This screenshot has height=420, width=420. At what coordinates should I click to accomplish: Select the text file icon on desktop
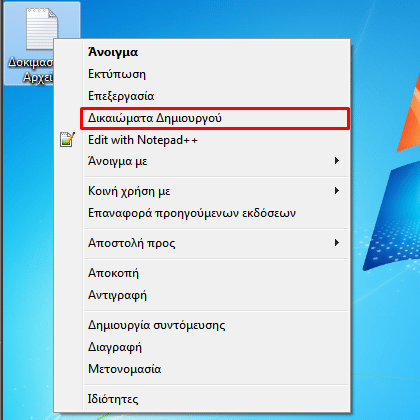41,29
